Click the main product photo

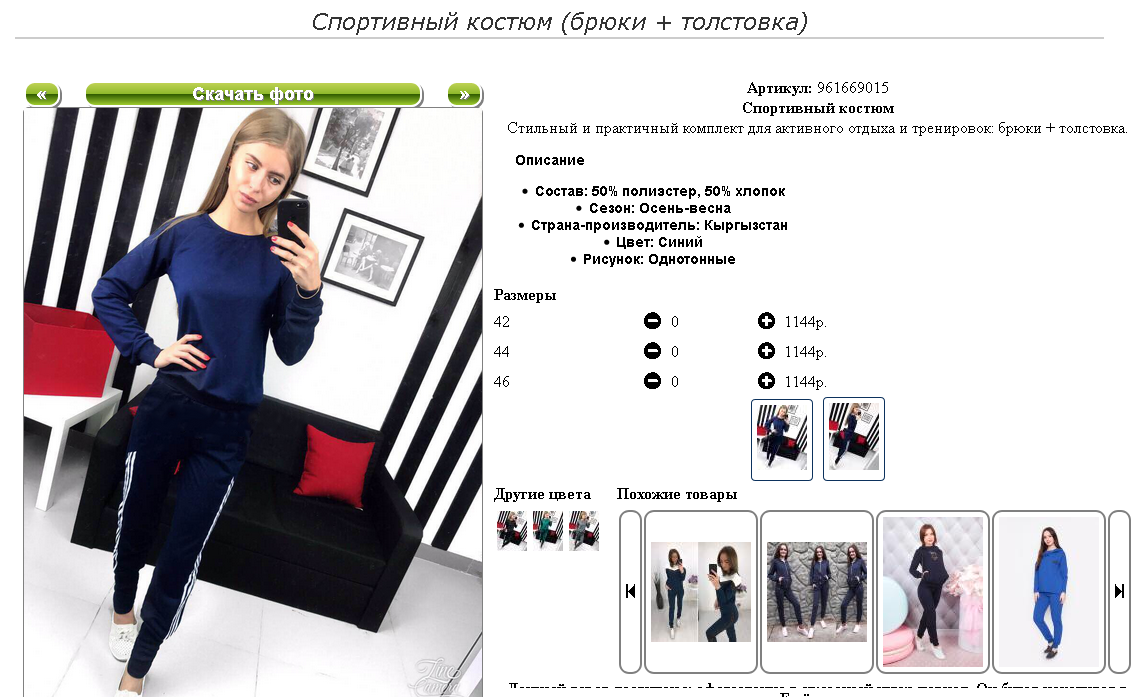click(x=253, y=402)
